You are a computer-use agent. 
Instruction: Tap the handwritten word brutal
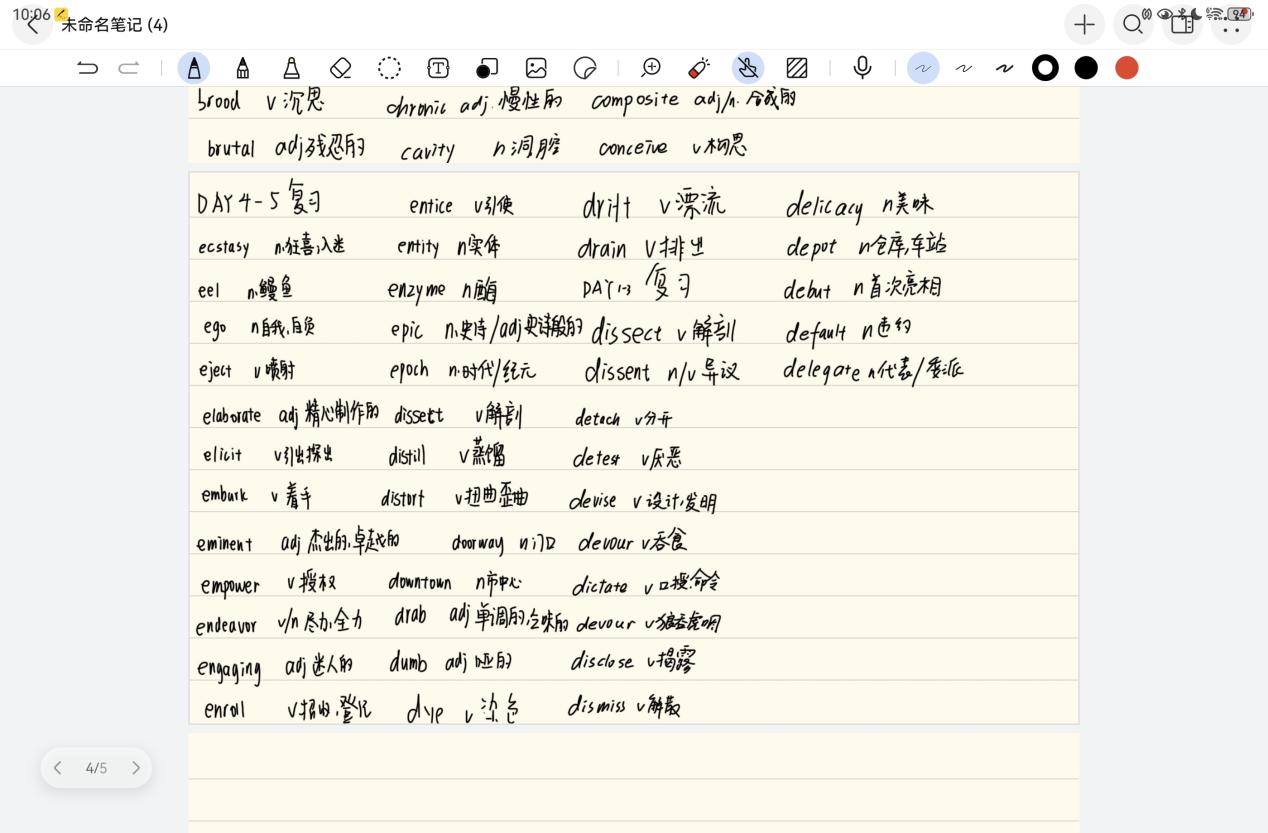click(x=231, y=150)
